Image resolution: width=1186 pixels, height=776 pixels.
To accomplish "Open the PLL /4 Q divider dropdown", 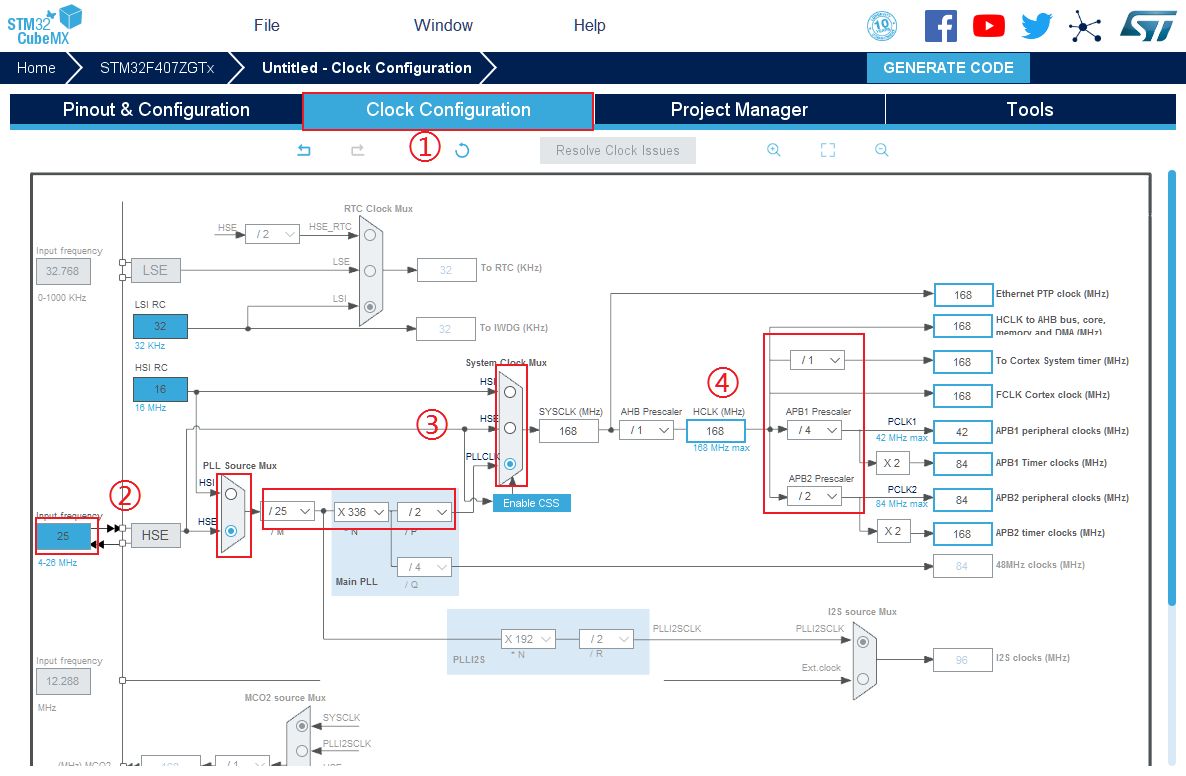I will tap(424, 566).
